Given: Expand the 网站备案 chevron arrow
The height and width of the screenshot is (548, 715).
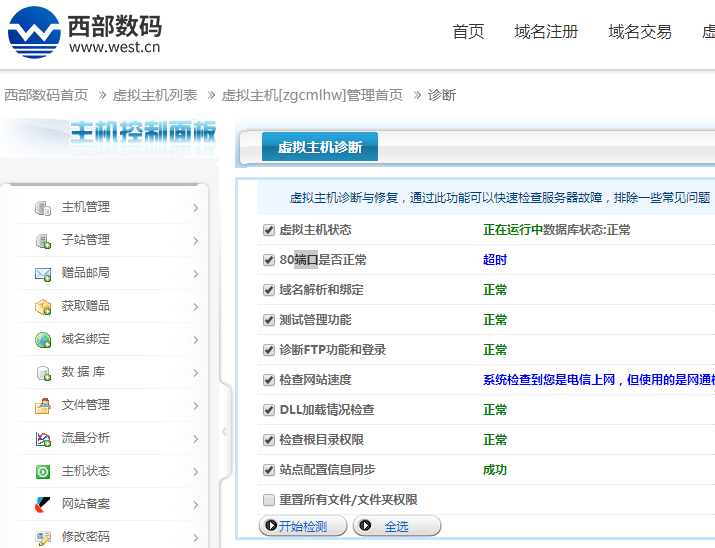Looking at the screenshot, I should tap(195, 505).
